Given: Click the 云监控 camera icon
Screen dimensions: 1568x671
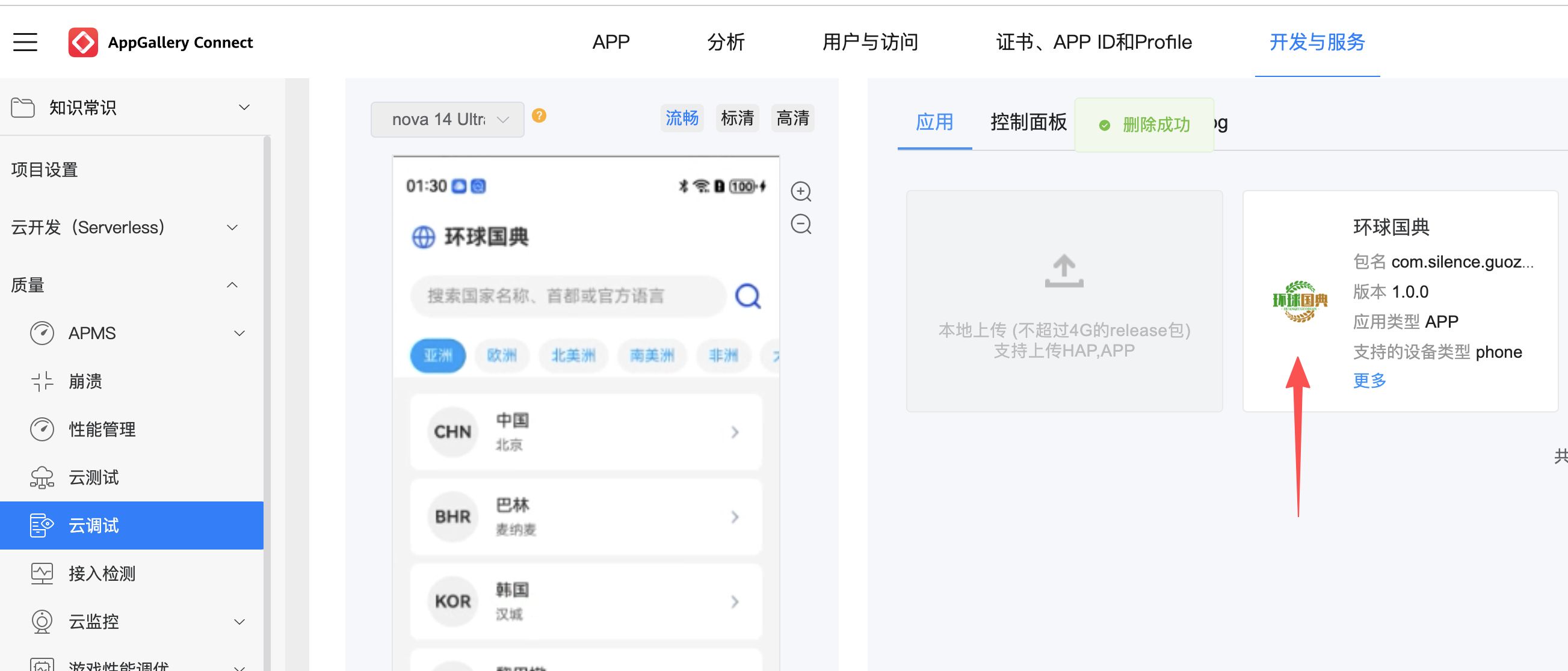Looking at the screenshot, I should (x=42, y=622).
